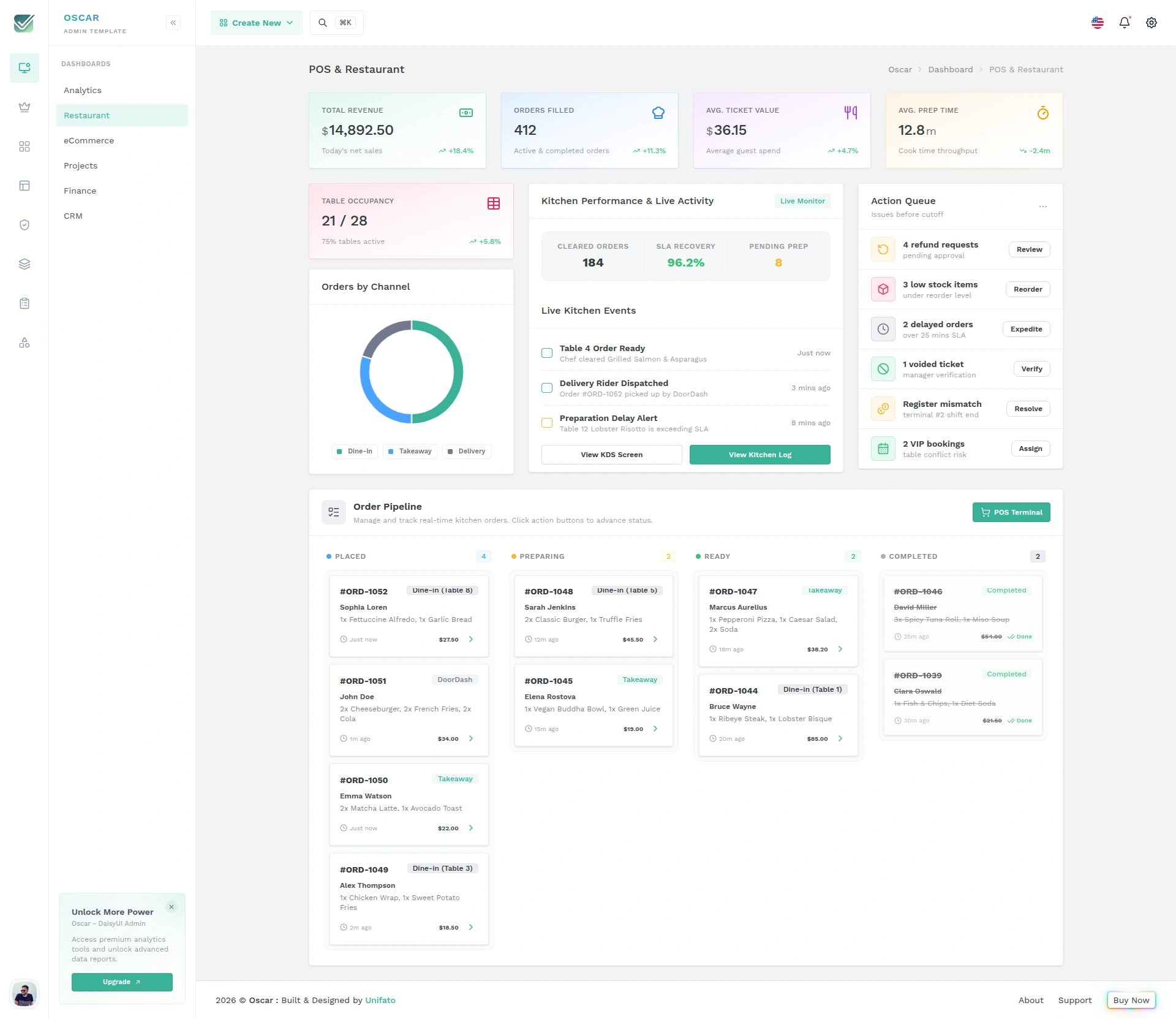Open the dashboards monitor icon in rail
The image size is (1176, 1019).
point(24,68)
